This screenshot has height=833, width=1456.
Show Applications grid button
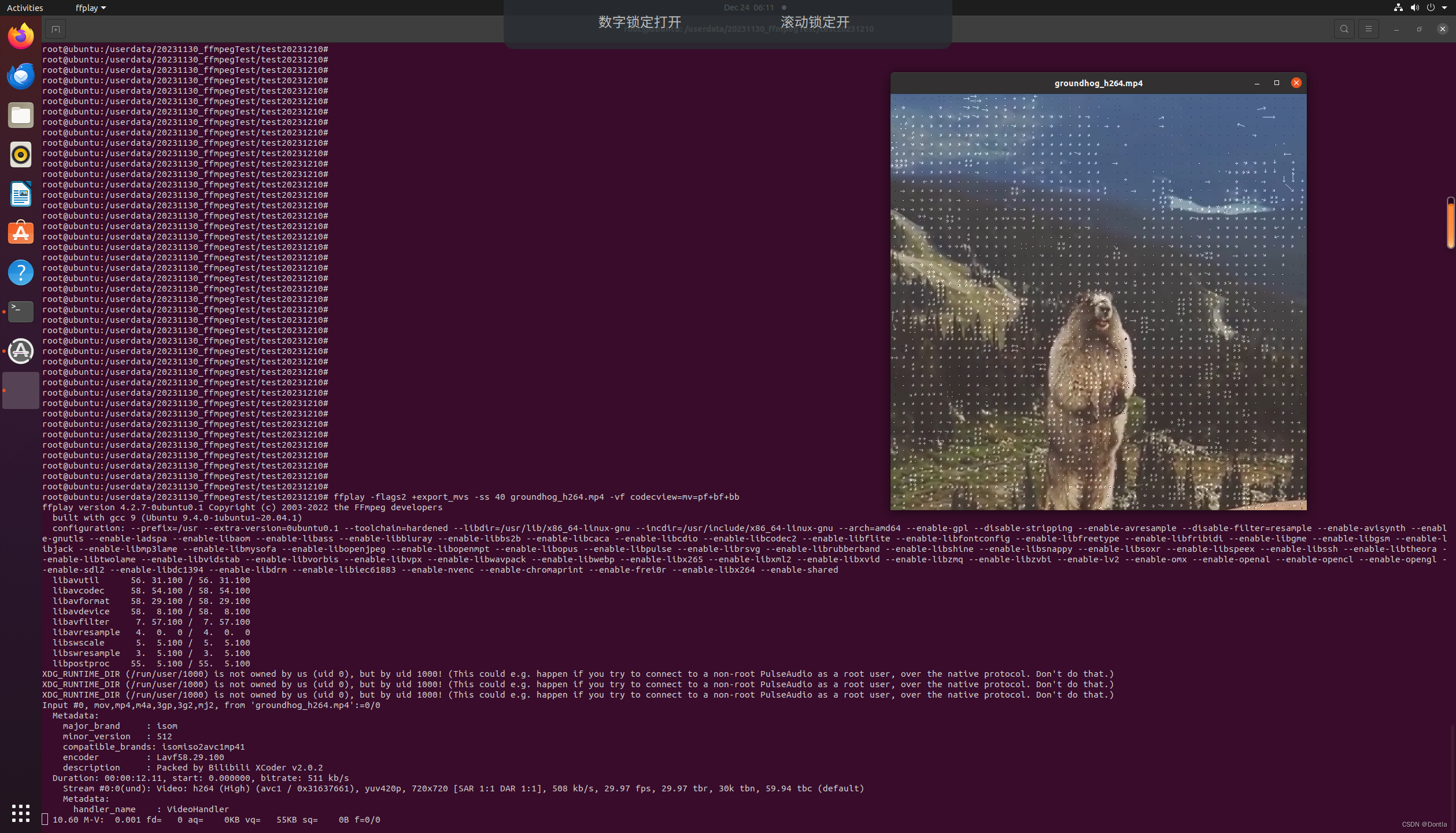[21, 813]
